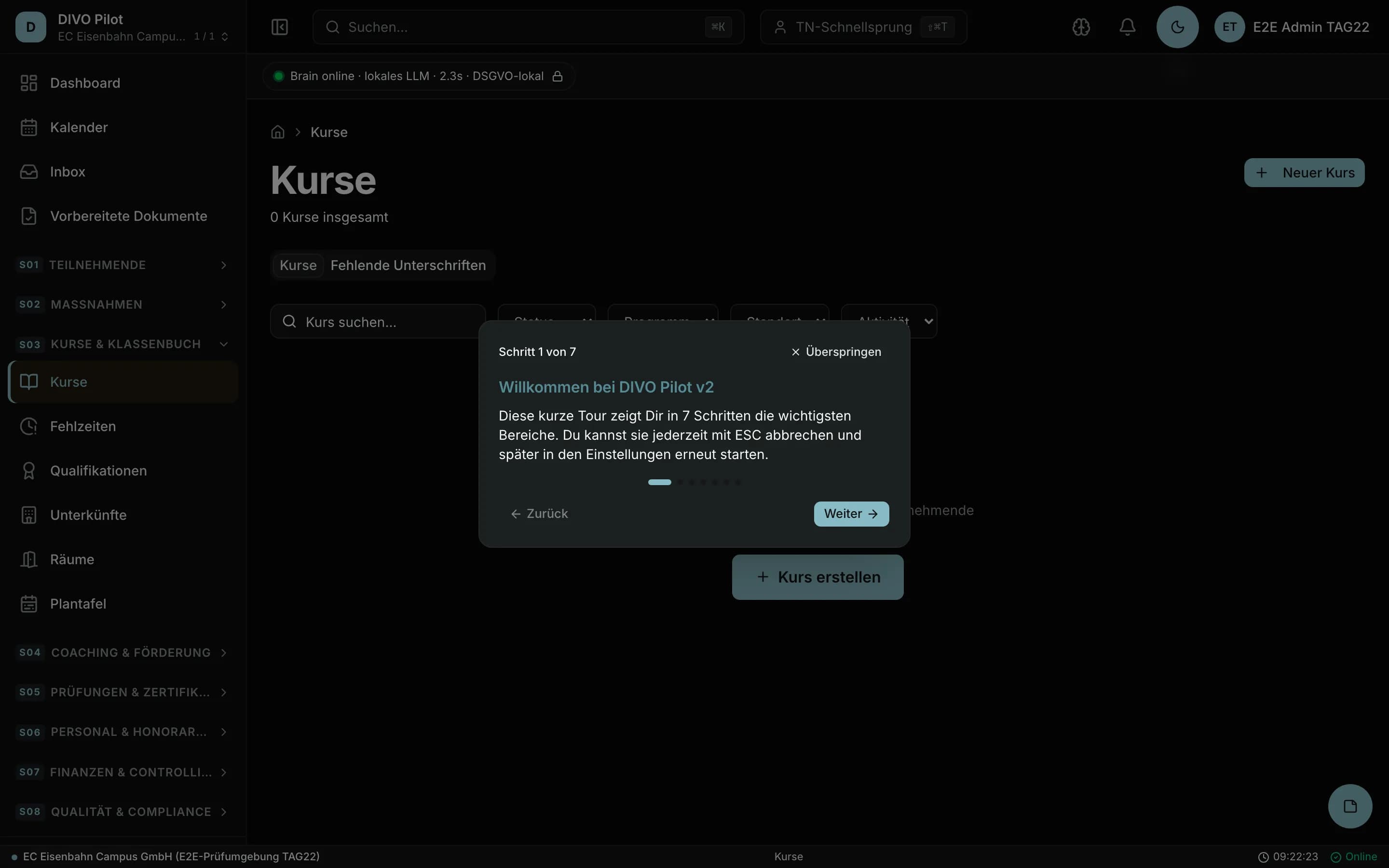Open the Kalender icon in the sidebar
The height and width of the screenshot is (868, 1389).
[x=29, y=127]
